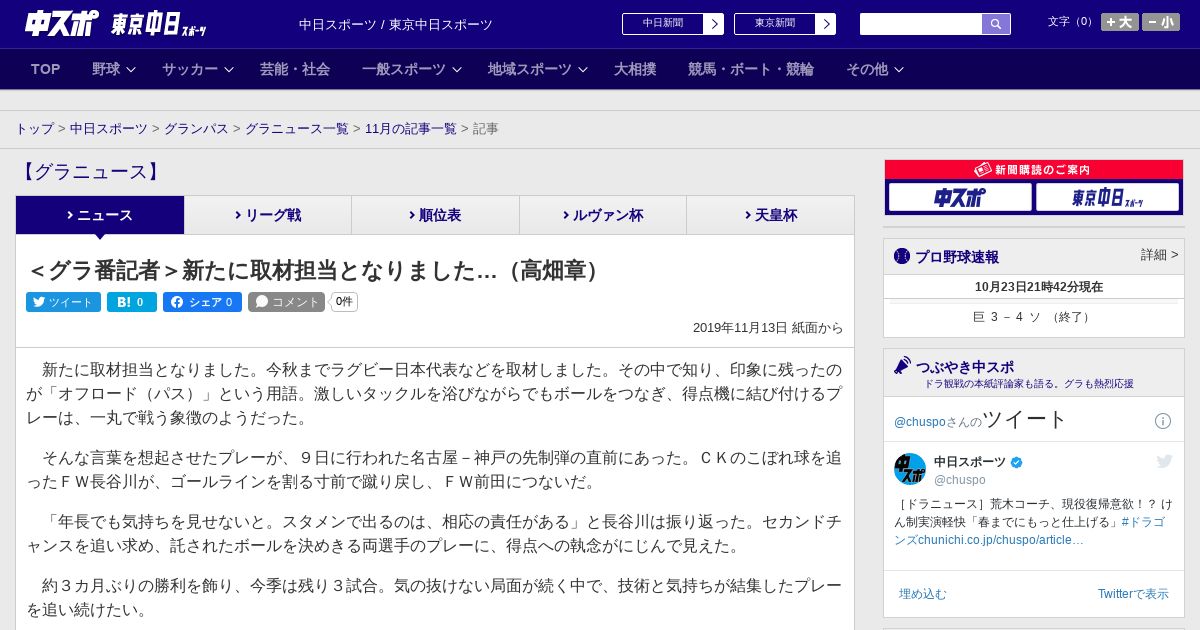The image size is (1200, 630).
Task: Click the 2019年11月13日 紙面から date text
Action: [768, 328]
